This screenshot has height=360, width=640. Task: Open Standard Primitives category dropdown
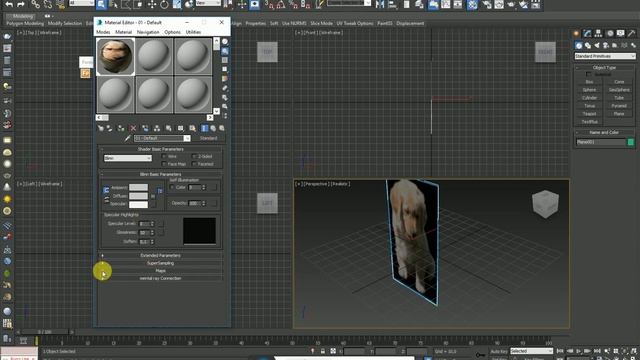pyautogui.click(x=605, y=56)
